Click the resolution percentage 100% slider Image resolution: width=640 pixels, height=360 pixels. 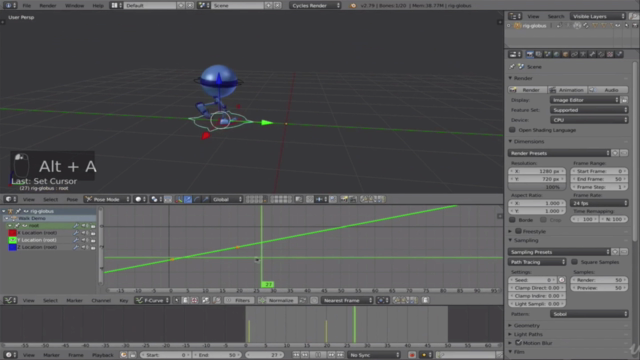point(537,187)
